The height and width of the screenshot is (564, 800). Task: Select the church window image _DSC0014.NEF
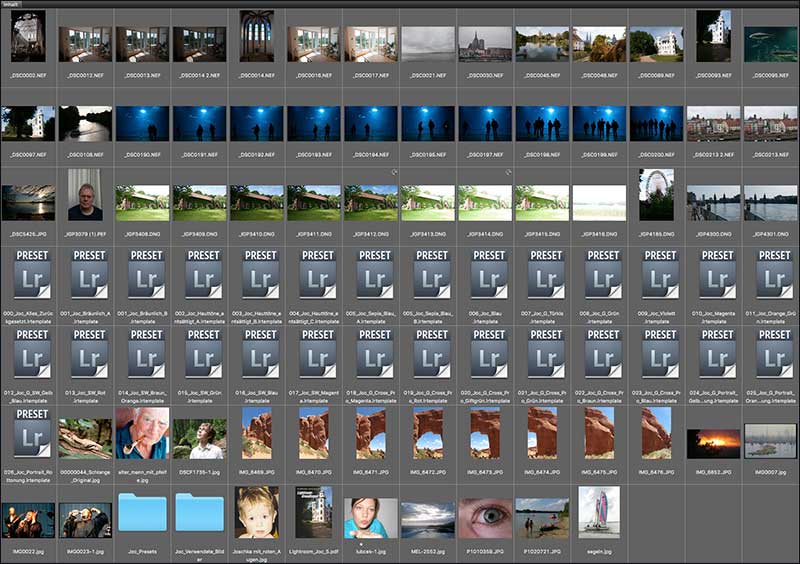257,37
